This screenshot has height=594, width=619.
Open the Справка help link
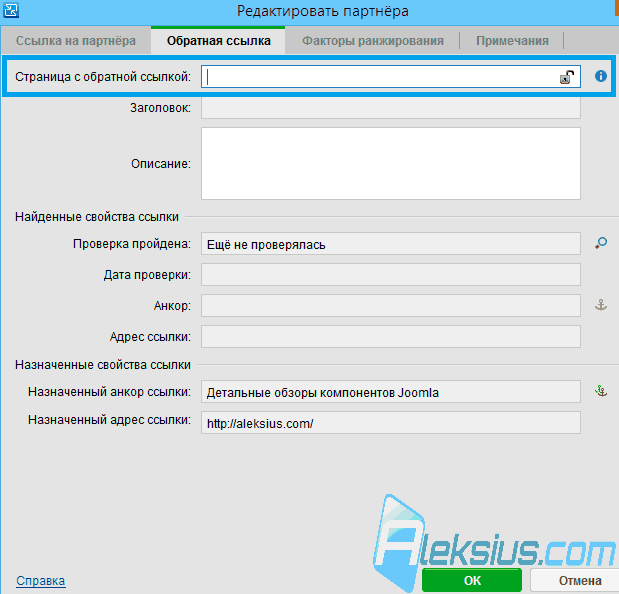41,581
